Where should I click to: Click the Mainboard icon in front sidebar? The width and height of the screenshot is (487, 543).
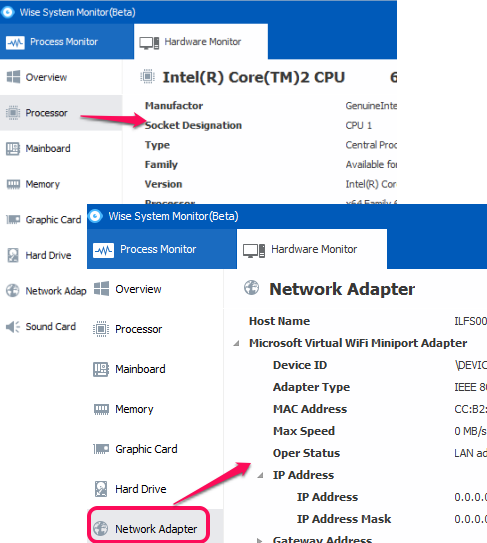point(101,369)
